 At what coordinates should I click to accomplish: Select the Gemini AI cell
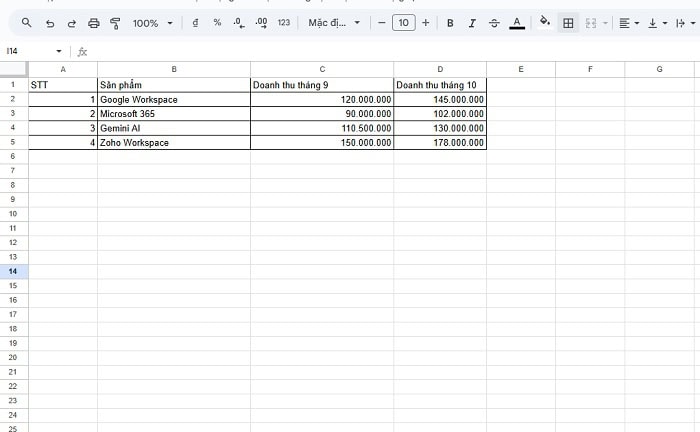pos(174,128)
